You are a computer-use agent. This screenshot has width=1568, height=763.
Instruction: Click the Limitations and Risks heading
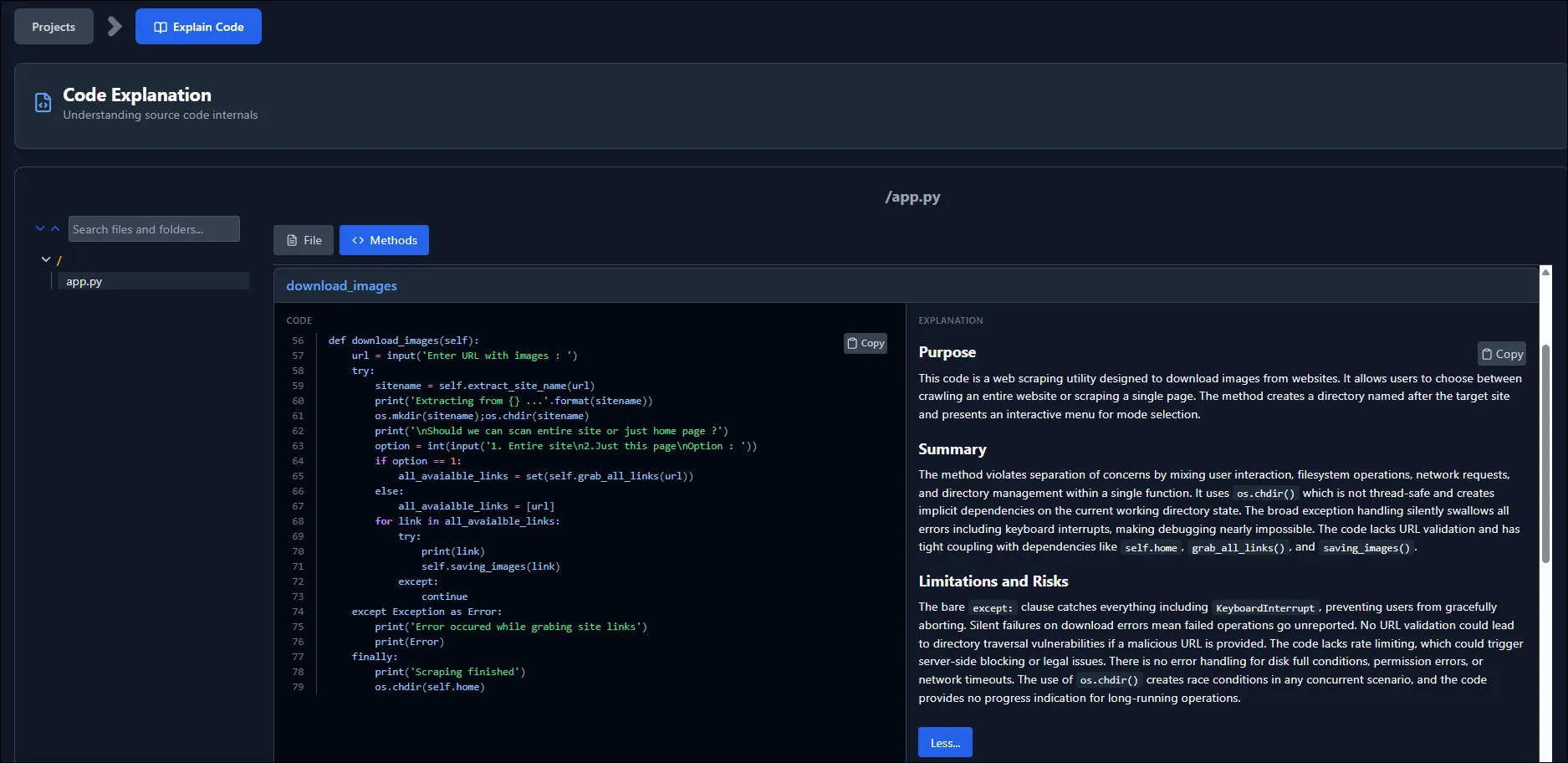993,581
